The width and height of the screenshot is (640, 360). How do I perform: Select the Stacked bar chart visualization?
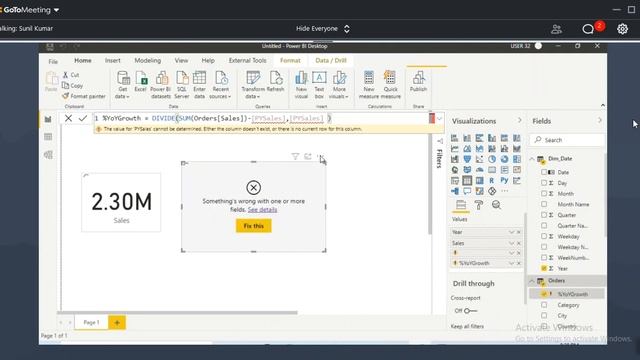coord(455,138)
